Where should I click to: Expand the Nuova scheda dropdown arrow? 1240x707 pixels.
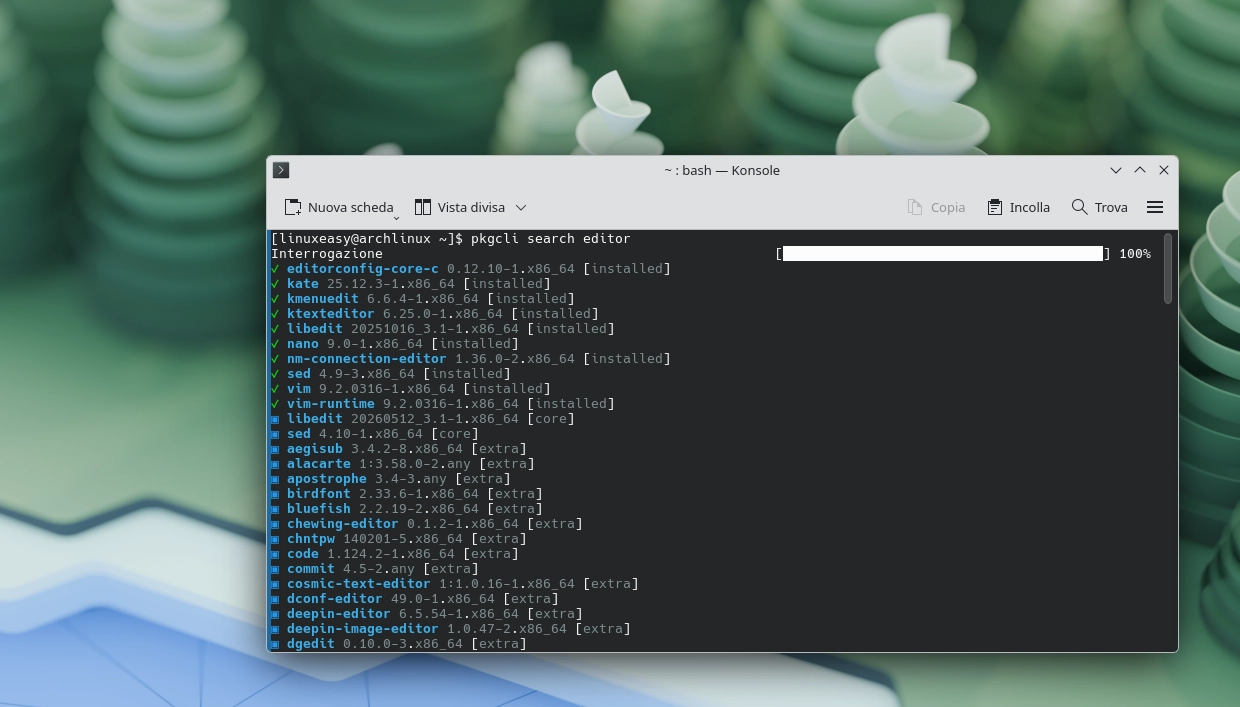coord(397,217)
